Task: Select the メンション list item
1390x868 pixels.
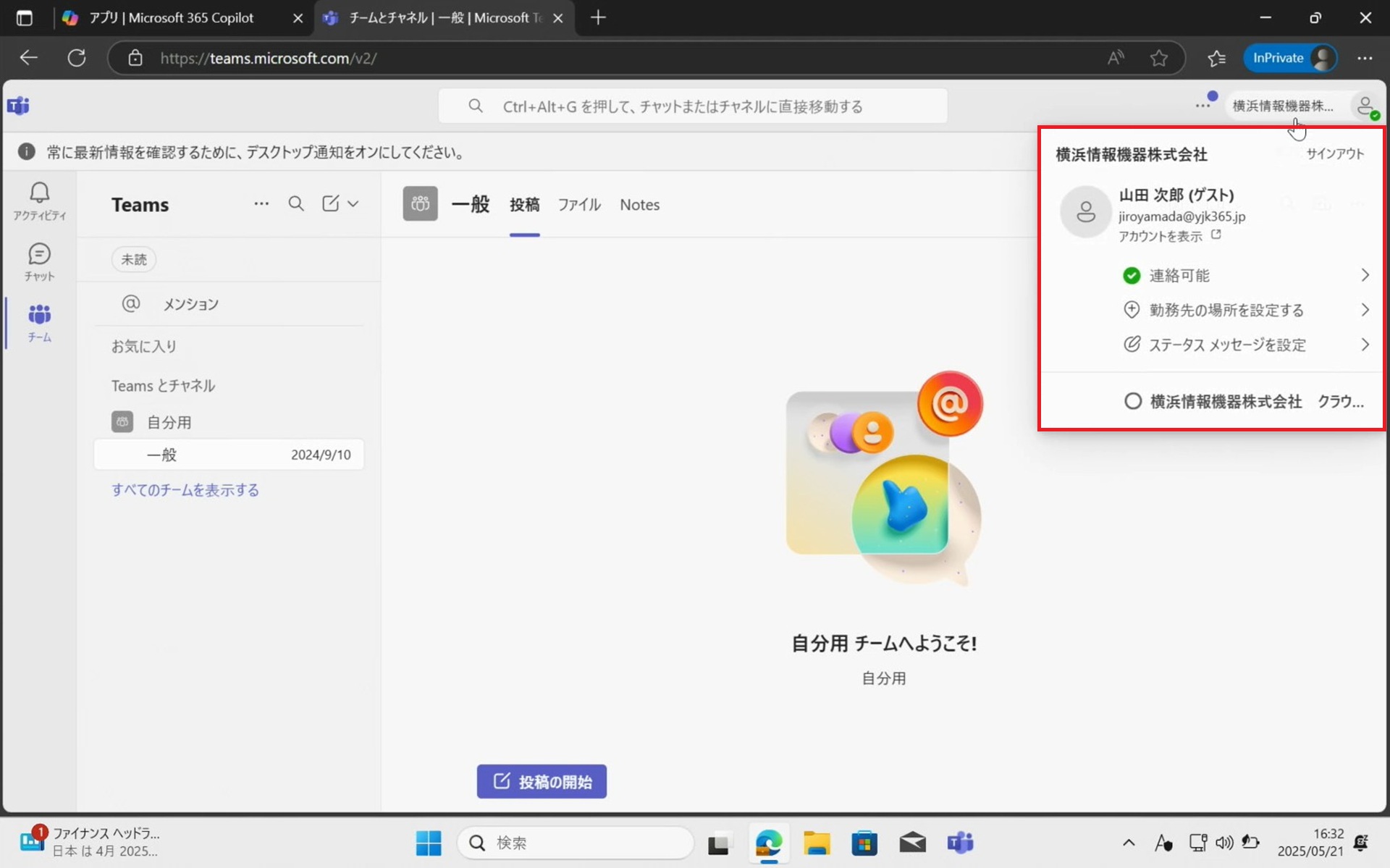Action: pyautogui.click(x=228, y=304)
